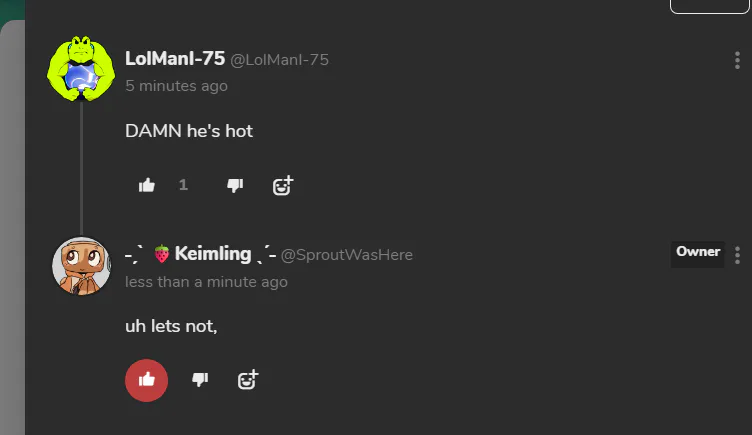The image size is (752, 435).
Task: Click the @LolManI-75 handle
Action: [280, 60]
